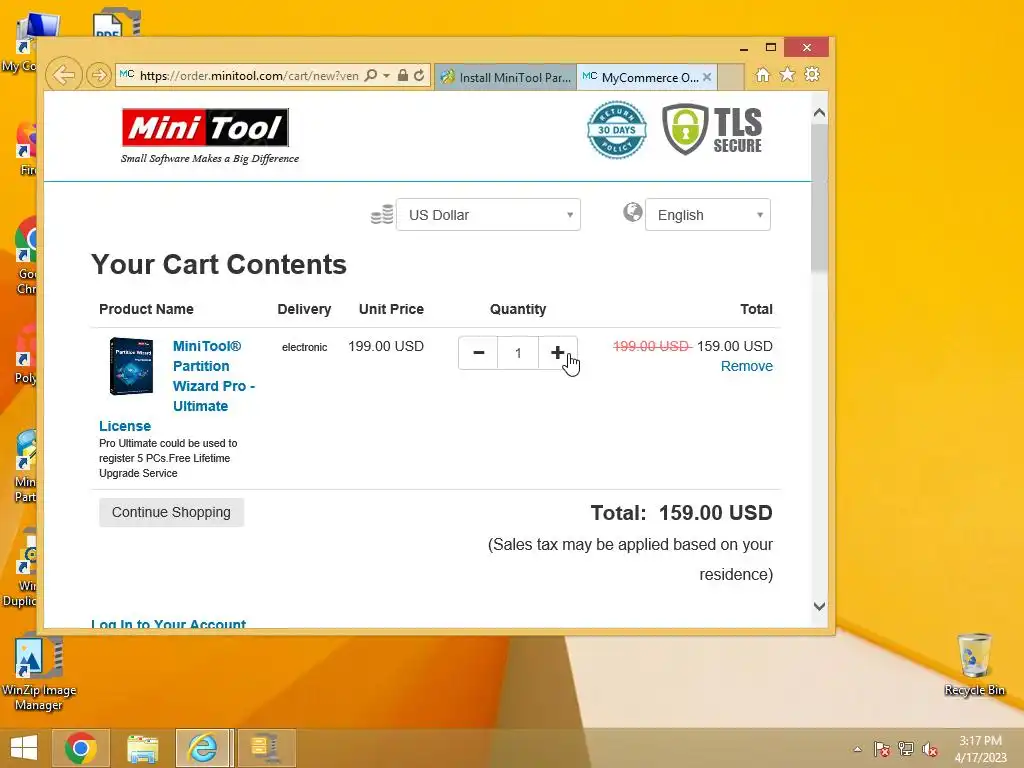Select the Recycle Bin desktop icon
Image resolution: width=1024 pixels, height=768 pixels.
pos(974,664)
